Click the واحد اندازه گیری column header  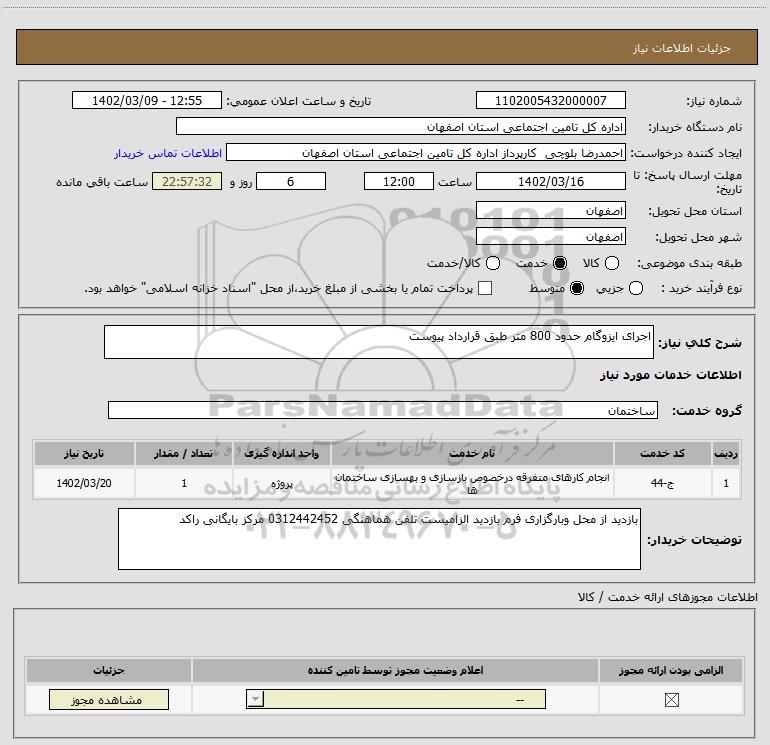click(282, 453)
